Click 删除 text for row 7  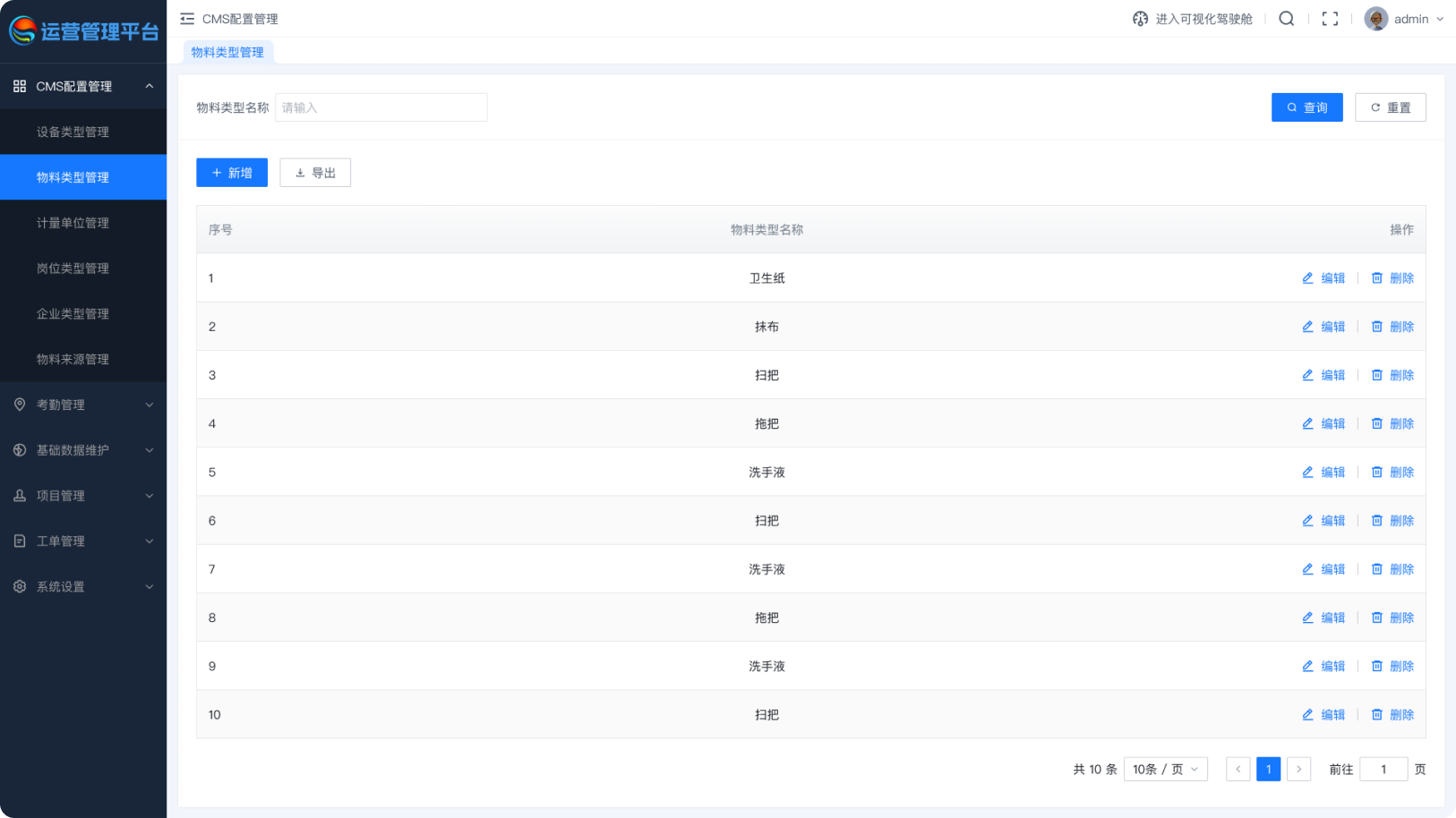coord(1402,569)
